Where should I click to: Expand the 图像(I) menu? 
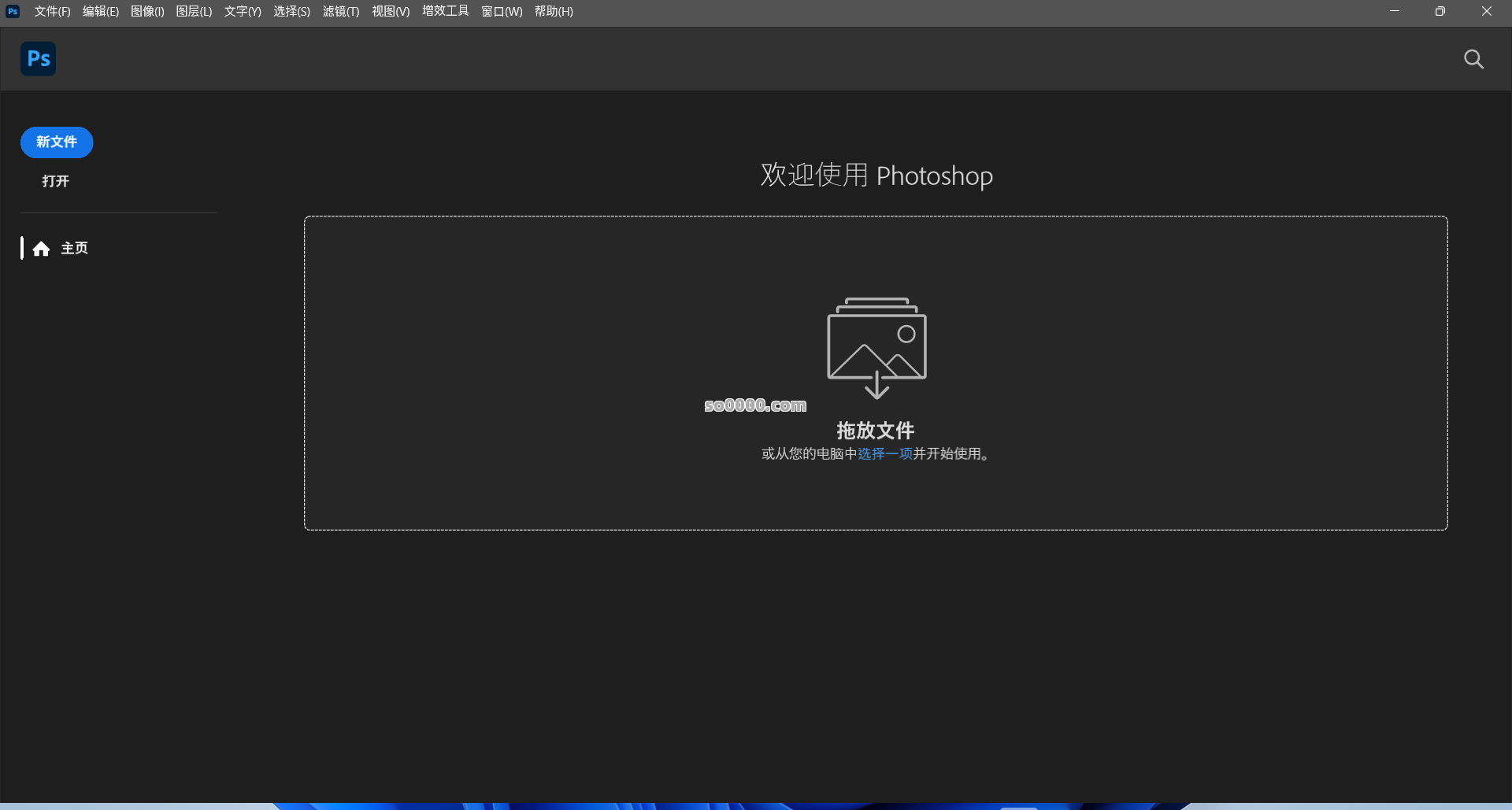[147, 11]
